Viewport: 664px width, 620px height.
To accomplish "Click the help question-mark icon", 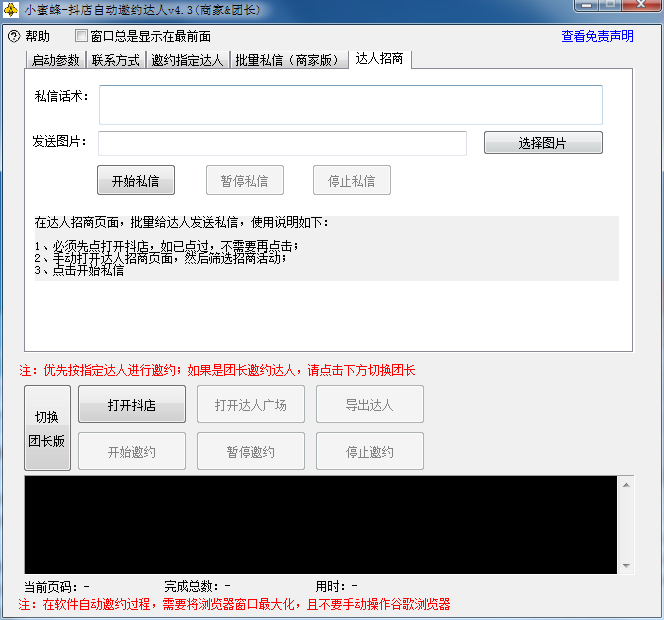I will tap(14, 36).
